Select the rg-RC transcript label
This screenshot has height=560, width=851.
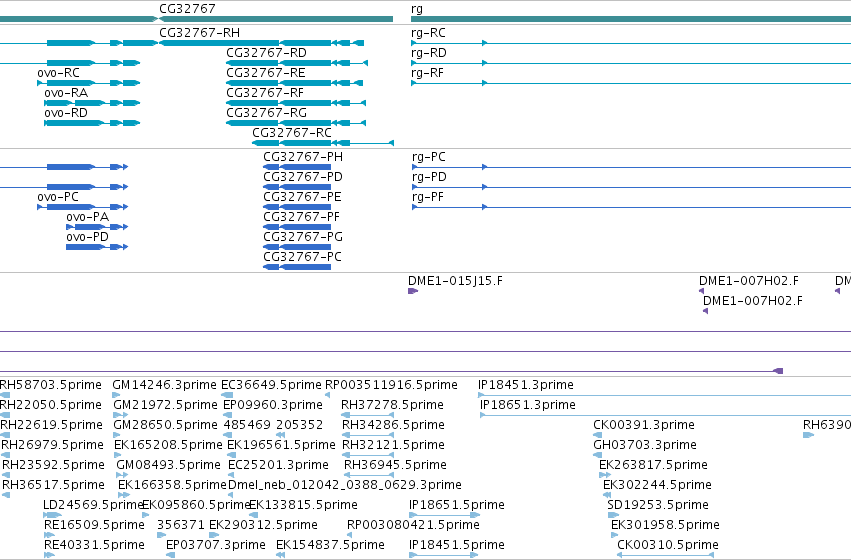pos(428,33)
